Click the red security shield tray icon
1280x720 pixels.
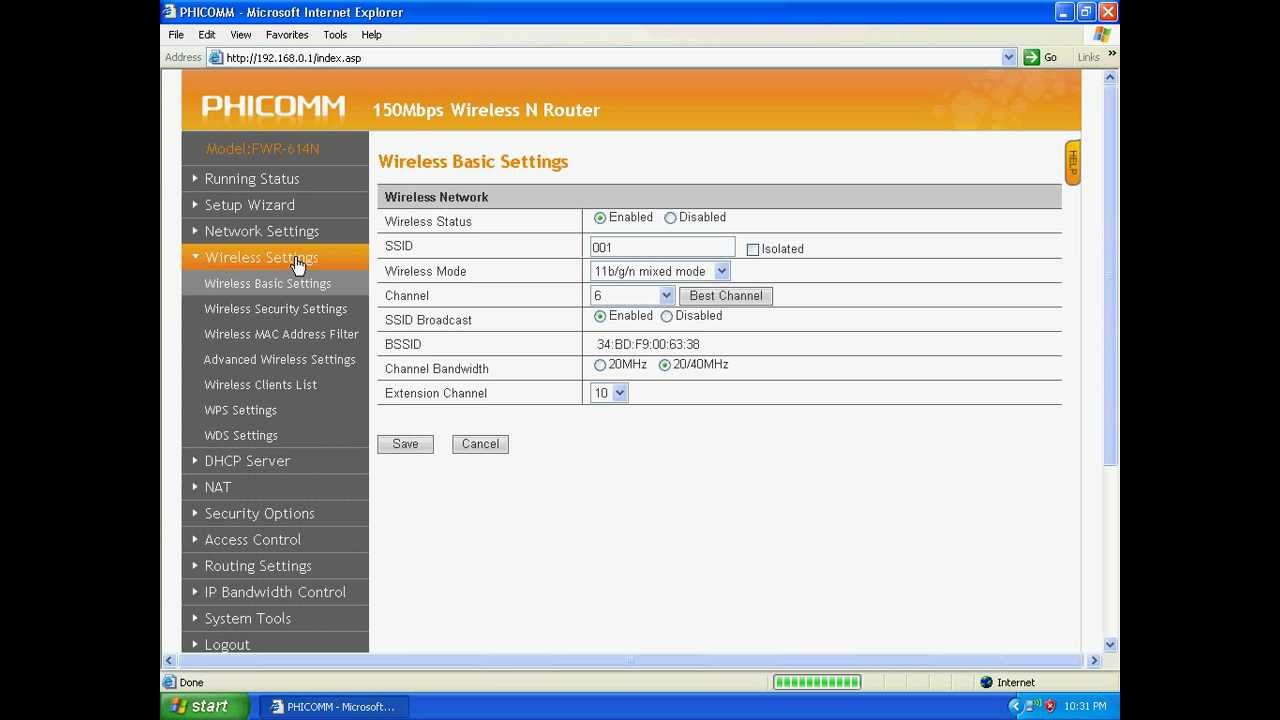click(x=1049, y=706)
